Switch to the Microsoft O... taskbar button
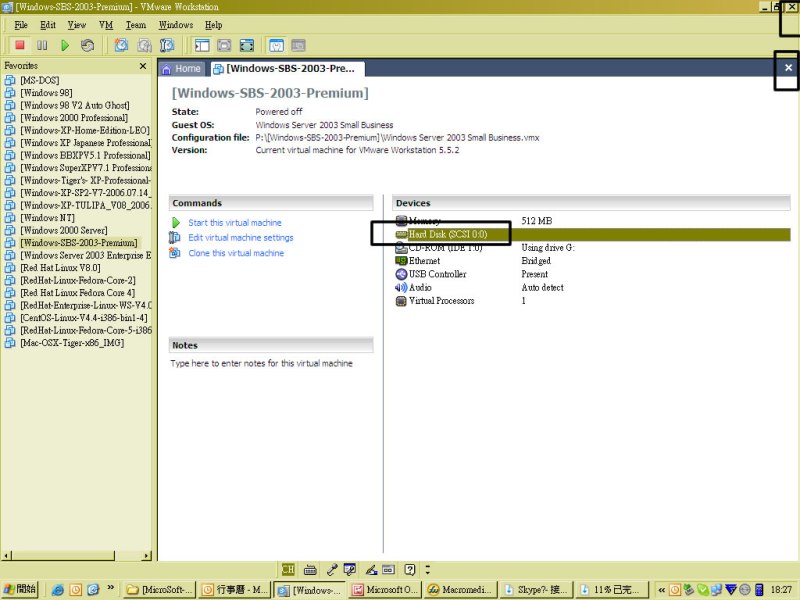800x600 pixels. tap(385, 590)
